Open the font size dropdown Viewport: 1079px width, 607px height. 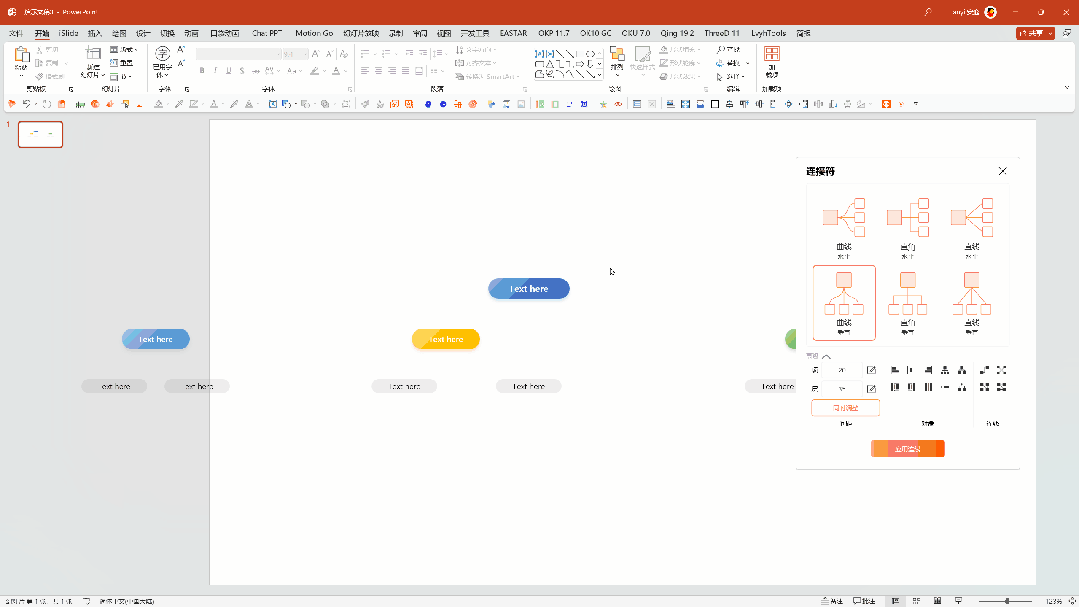click(x=305, y=54)
